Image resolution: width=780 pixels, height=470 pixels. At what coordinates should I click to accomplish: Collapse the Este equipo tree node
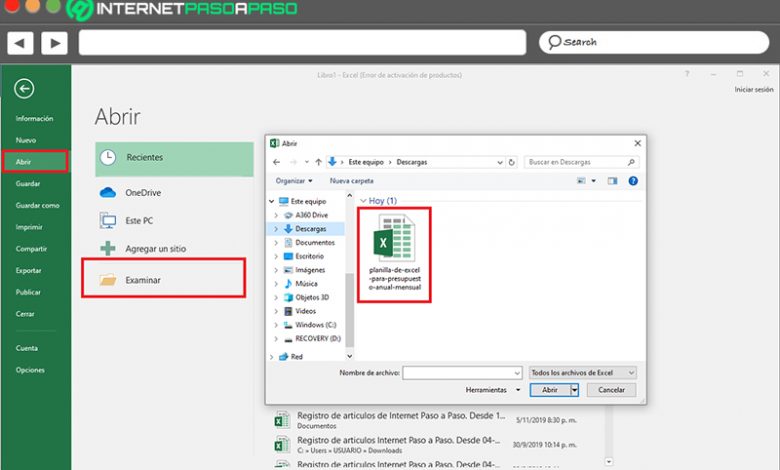[272, 201]
